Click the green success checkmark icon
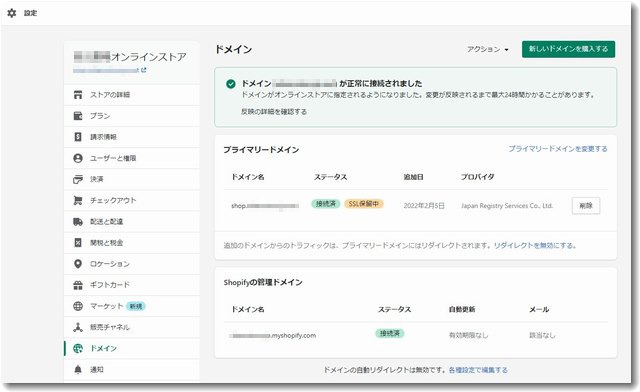Viewport: 640px width, 392px height. [231, 84]
